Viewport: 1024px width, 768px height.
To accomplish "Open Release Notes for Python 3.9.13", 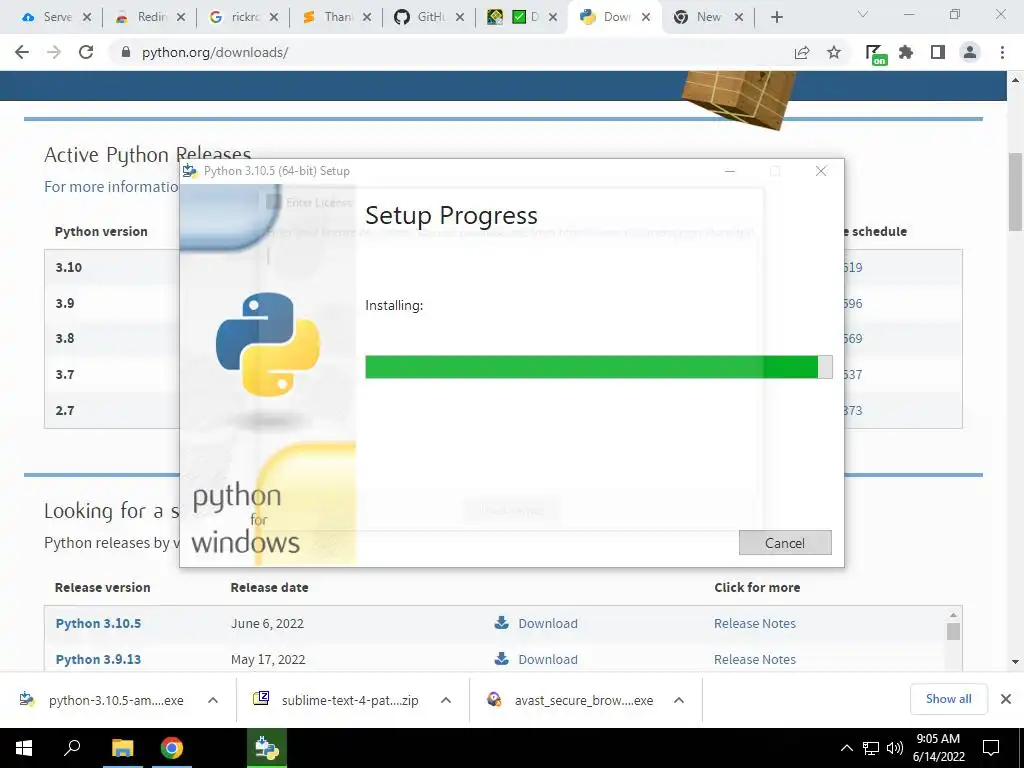I will click(x=754, y=660).
